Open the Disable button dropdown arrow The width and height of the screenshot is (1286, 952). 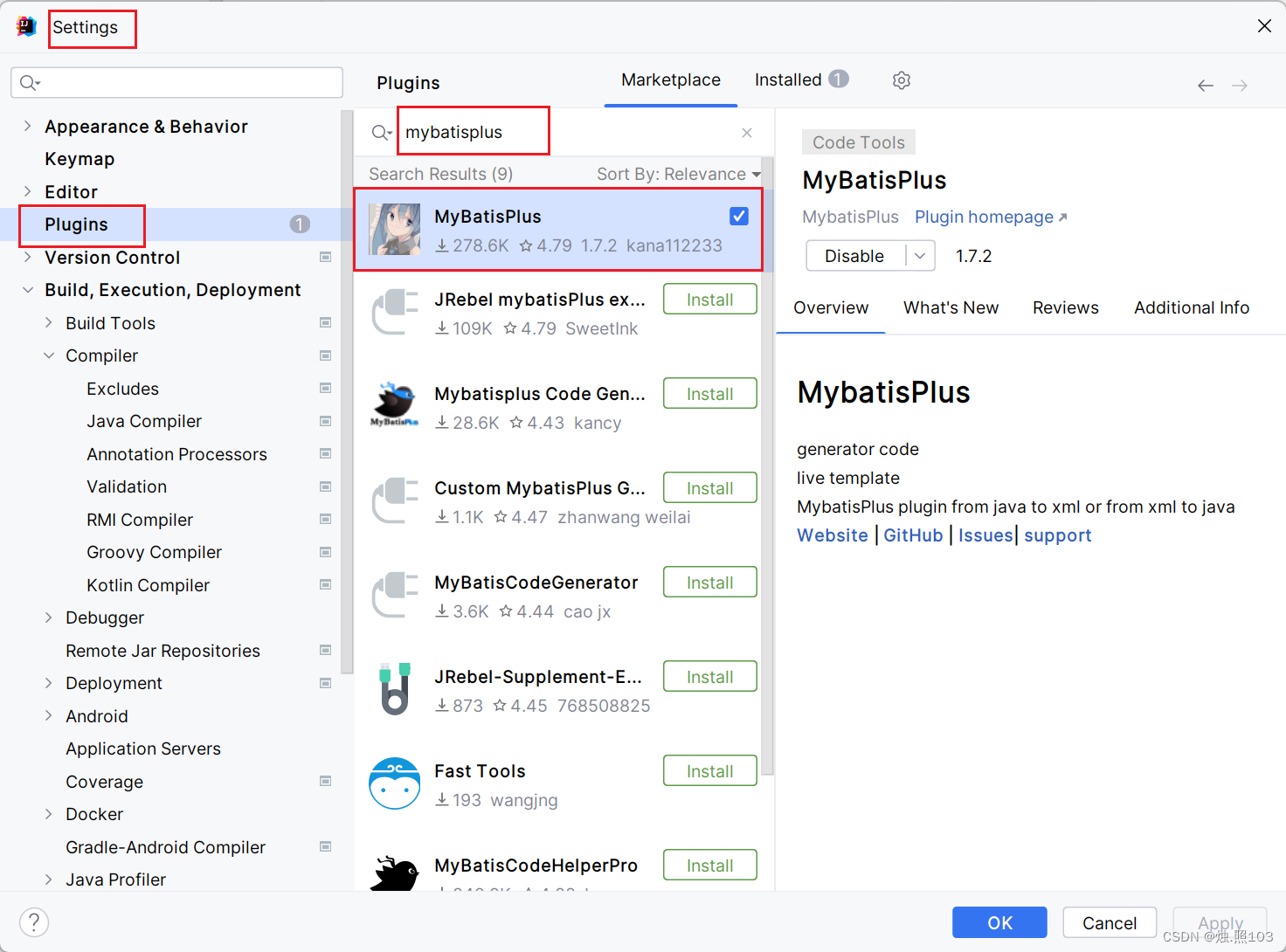pyautogui.click(x=920, y=256)
